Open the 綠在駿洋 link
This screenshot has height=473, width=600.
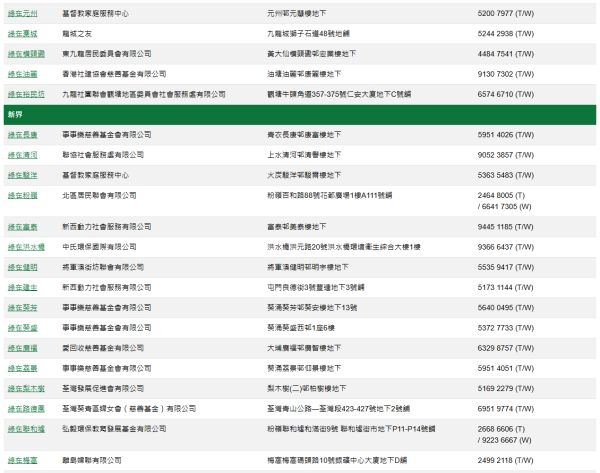tap(23, 175)
